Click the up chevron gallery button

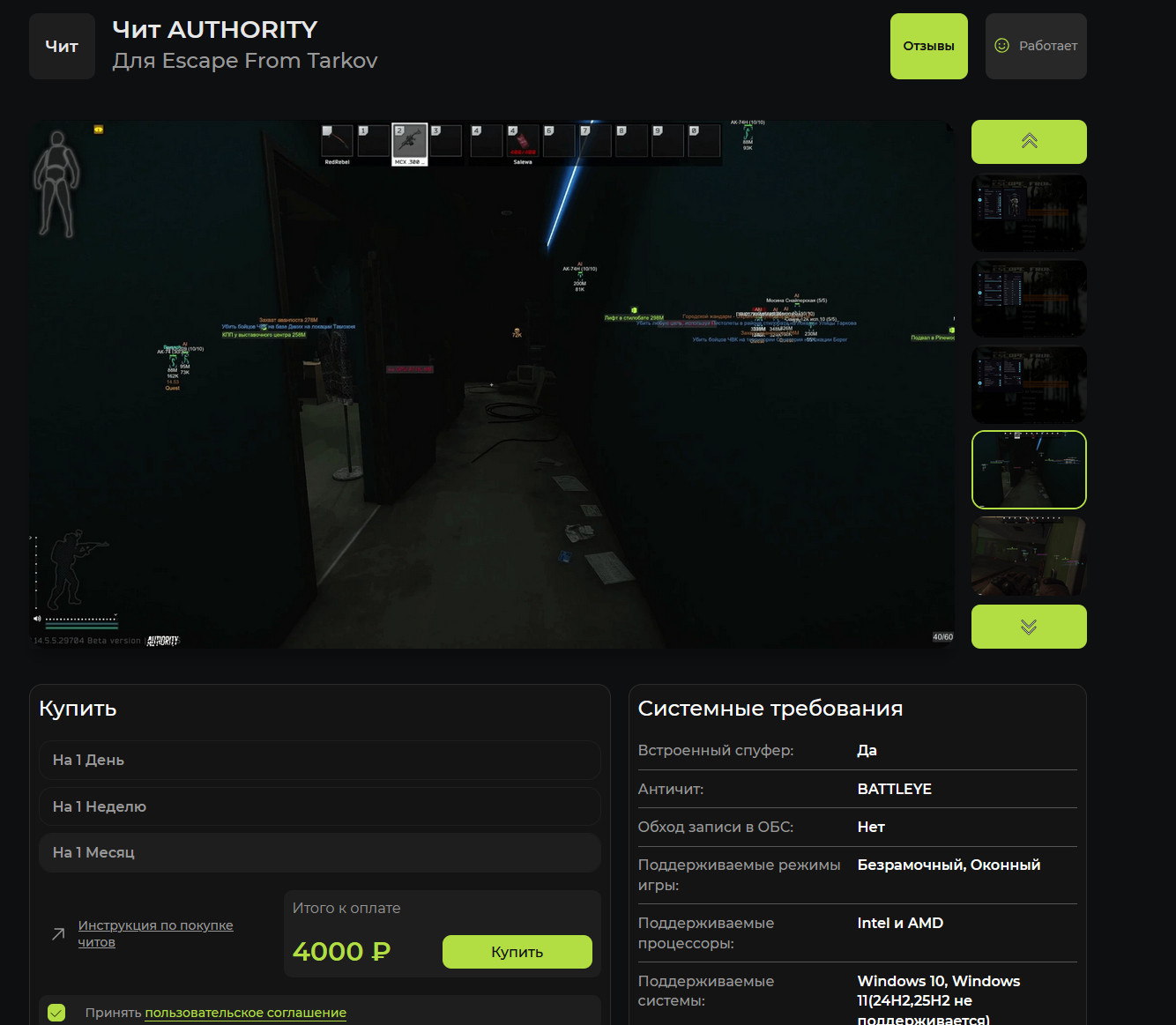click(1029, 142)
